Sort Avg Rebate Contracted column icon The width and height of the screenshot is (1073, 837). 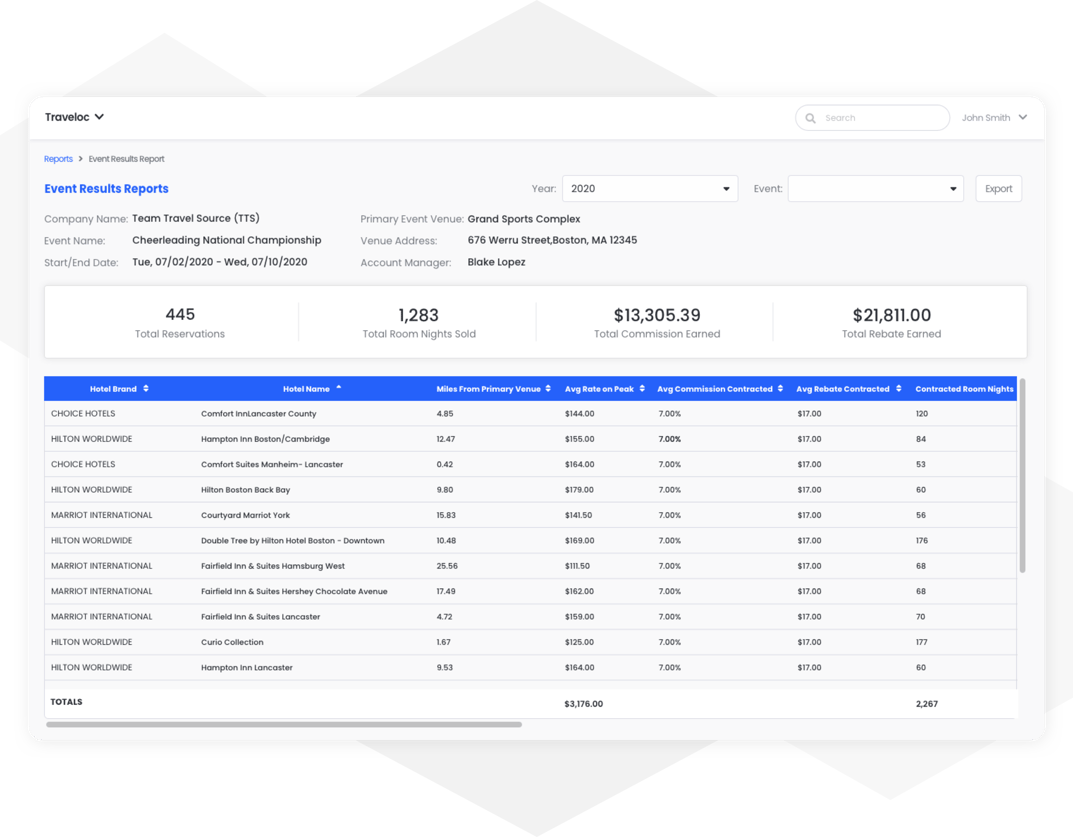(899, 389)
